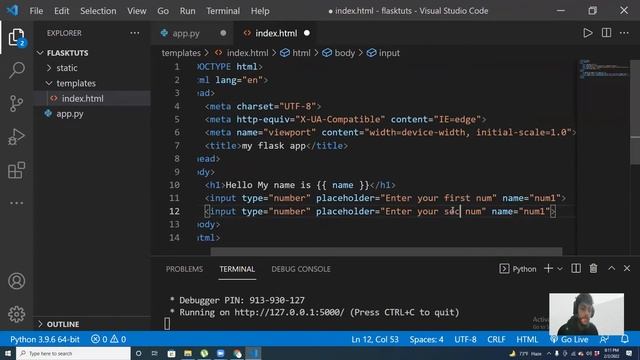Maximize the panel with up chevron
This screenshot has height=360, width=640.
point(611,268)
